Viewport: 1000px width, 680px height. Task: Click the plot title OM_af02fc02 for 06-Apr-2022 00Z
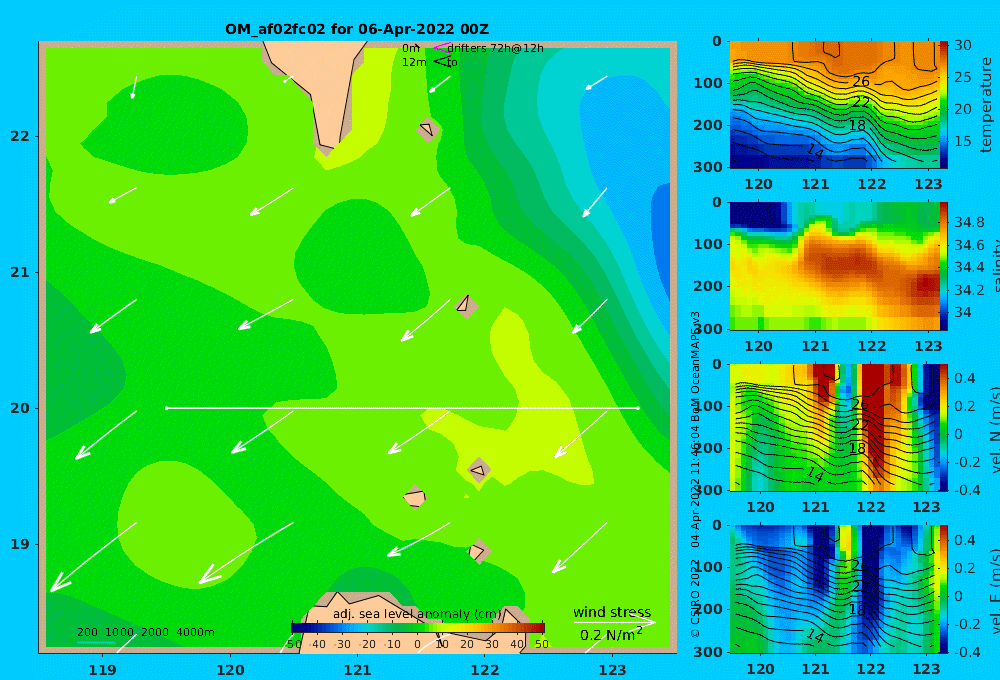point(357,29)
